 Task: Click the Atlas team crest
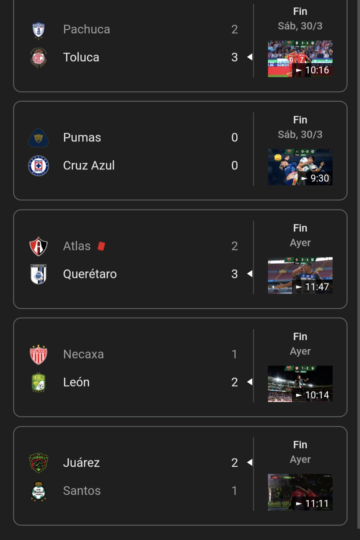38,246
